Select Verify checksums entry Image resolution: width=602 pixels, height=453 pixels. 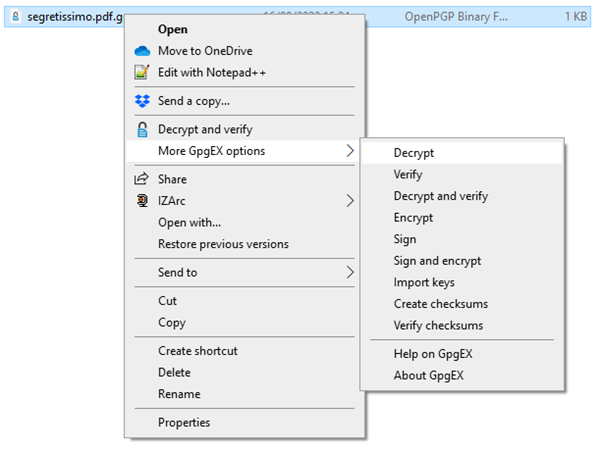(438, 326)
